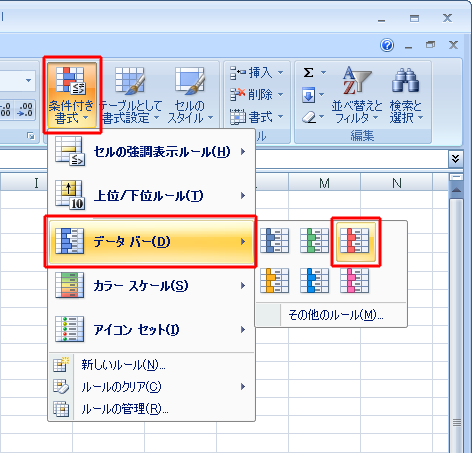
Task: Expand the formula bar double chevron
Action: pyautogui.click(x=455, y=159)
